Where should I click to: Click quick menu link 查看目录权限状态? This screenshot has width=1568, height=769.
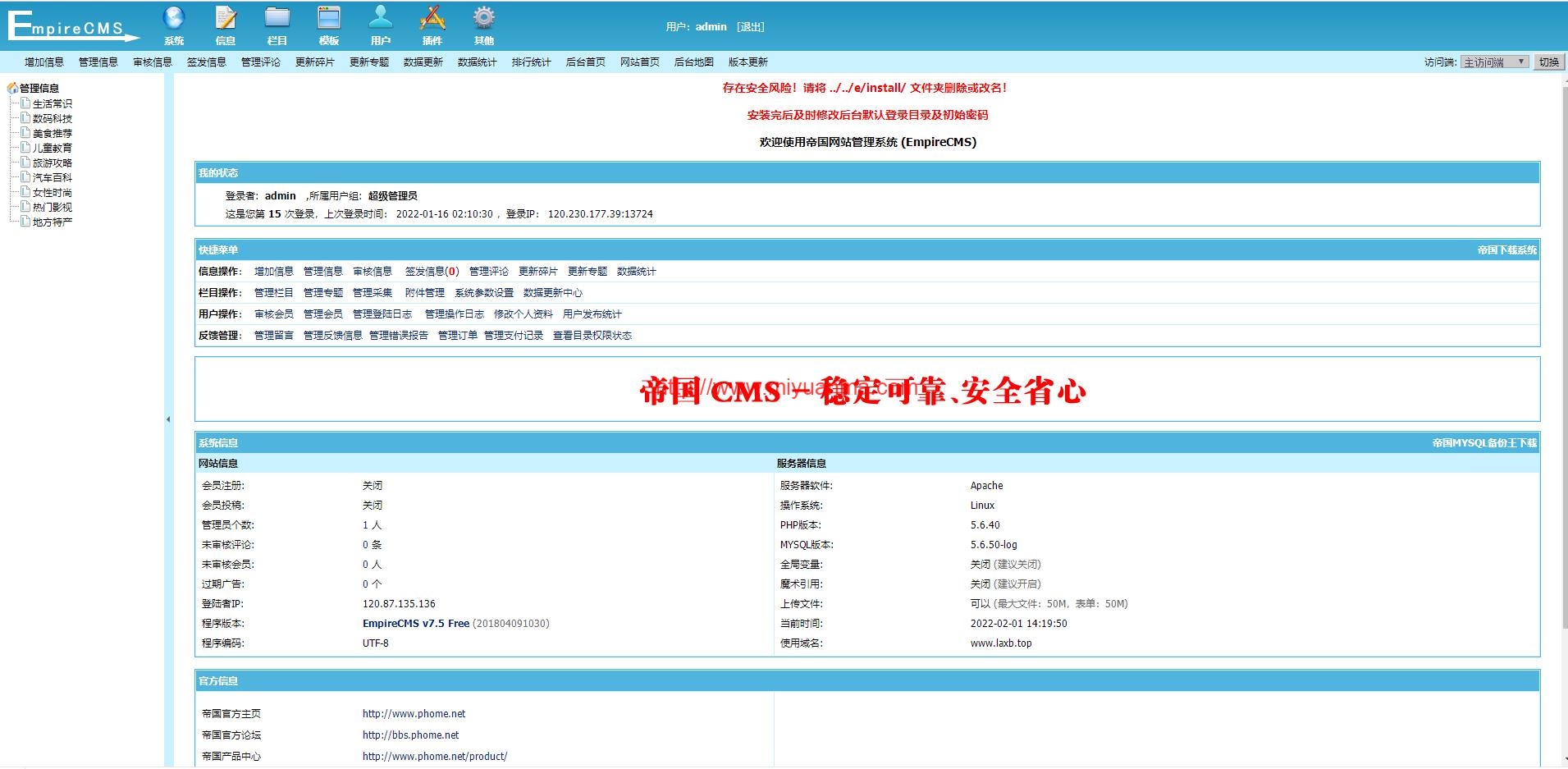click(592, 336)
